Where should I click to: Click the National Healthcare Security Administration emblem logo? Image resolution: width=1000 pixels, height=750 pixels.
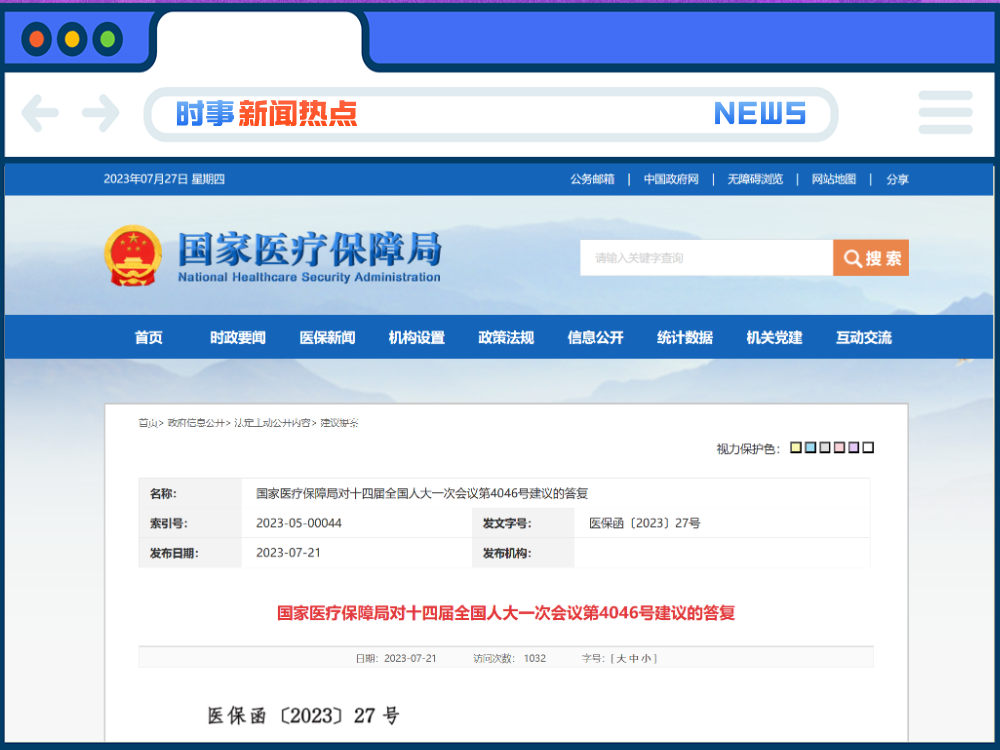pos(133,255)
